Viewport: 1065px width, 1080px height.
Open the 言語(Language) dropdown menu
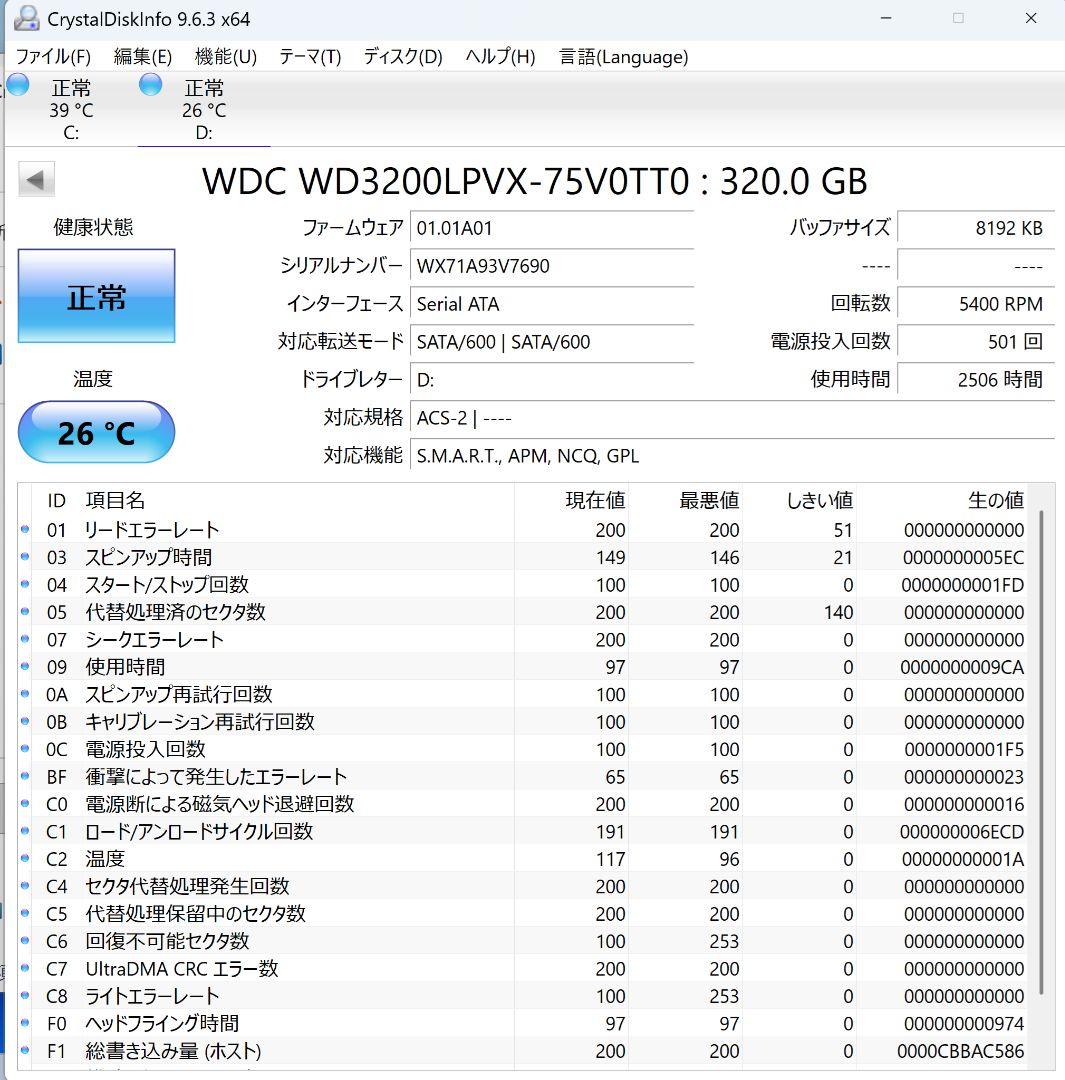coord(622,57)
